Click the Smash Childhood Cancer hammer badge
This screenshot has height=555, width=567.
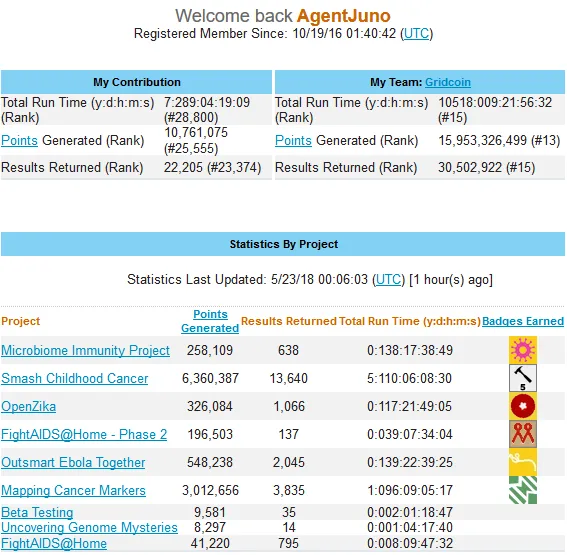coord(523,378)
